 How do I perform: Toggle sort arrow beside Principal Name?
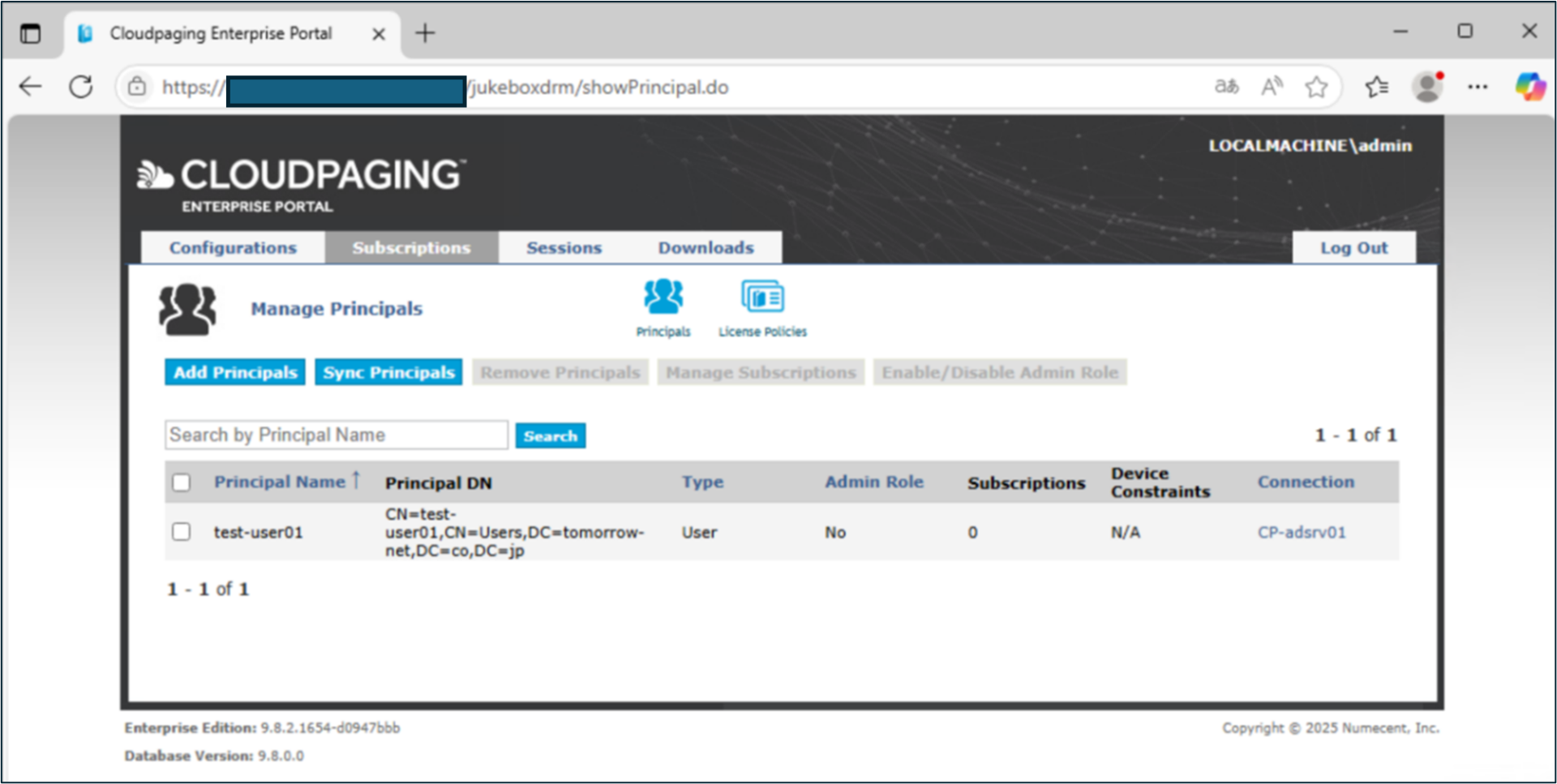click(x=356, y=481)
